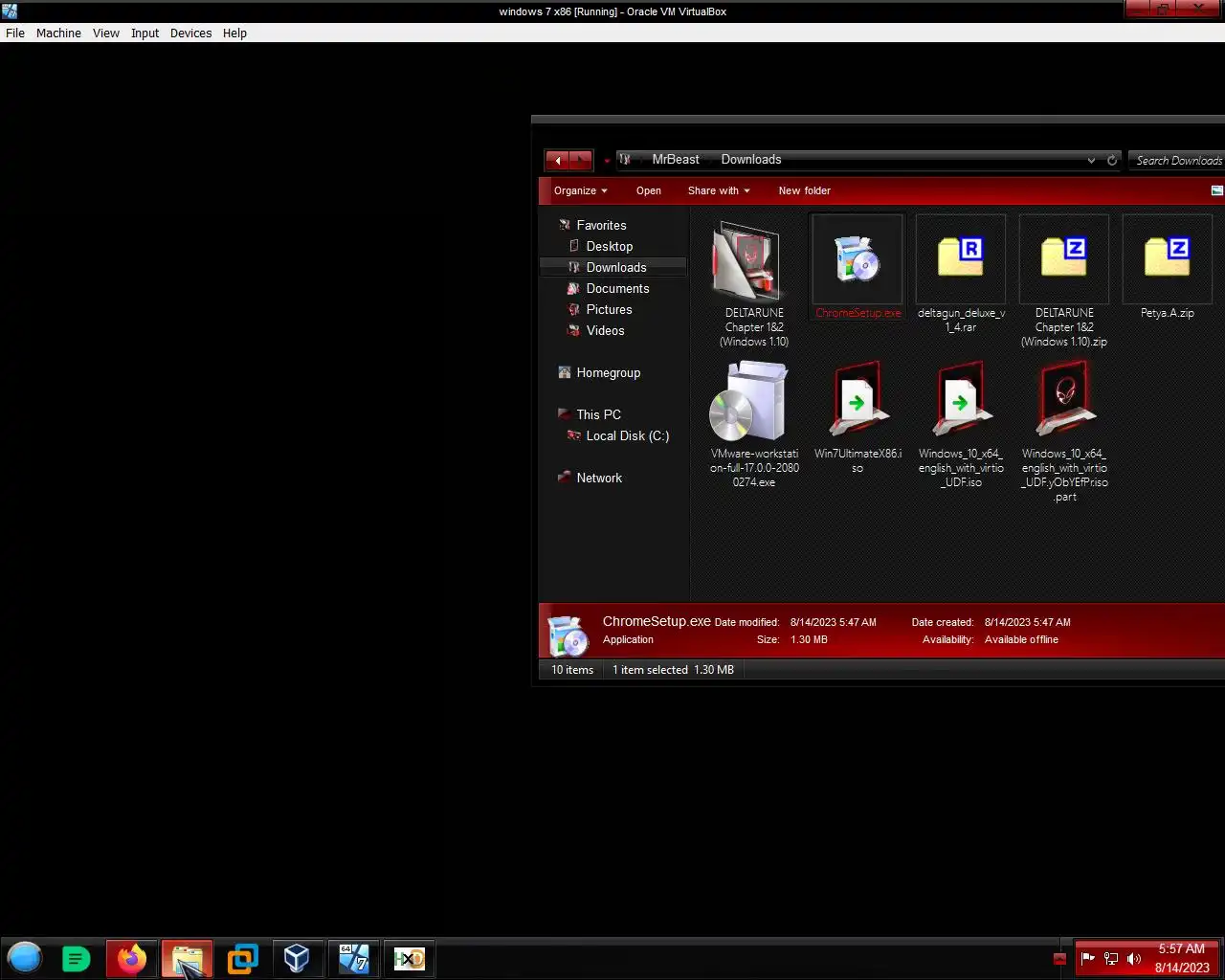Click the Explorer back arrow button

click(558, 160)
